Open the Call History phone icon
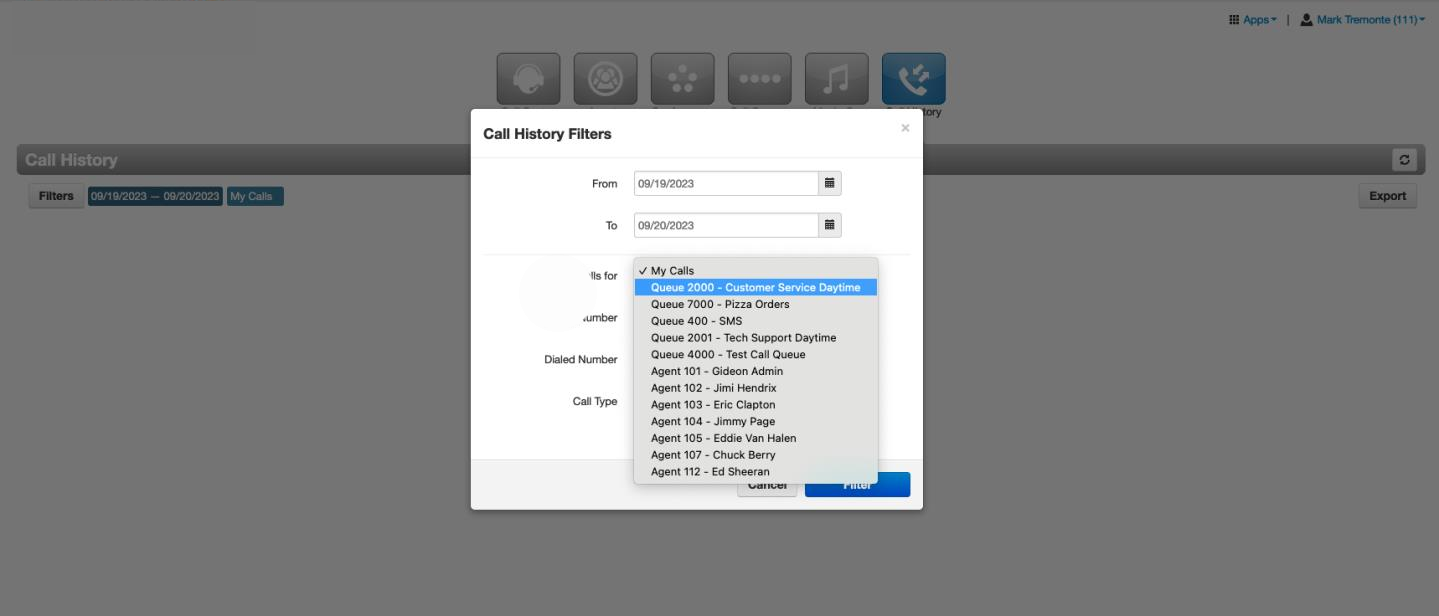1439x616 pixels. coord(914,79)
